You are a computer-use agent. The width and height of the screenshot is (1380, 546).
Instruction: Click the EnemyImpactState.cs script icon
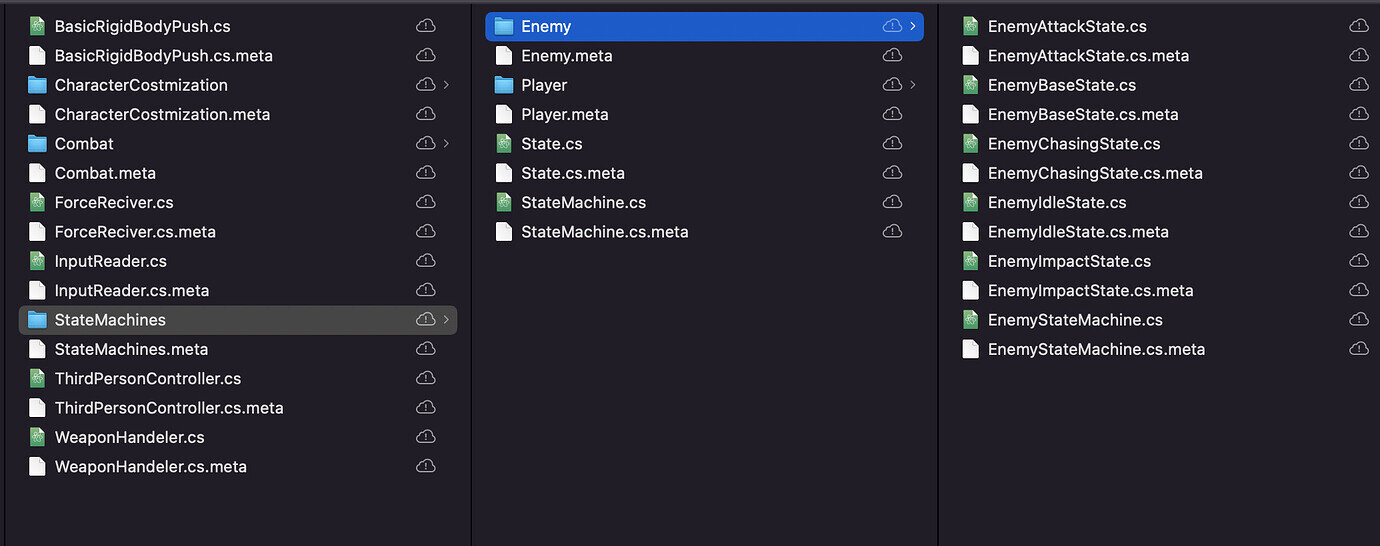point(970,261)
